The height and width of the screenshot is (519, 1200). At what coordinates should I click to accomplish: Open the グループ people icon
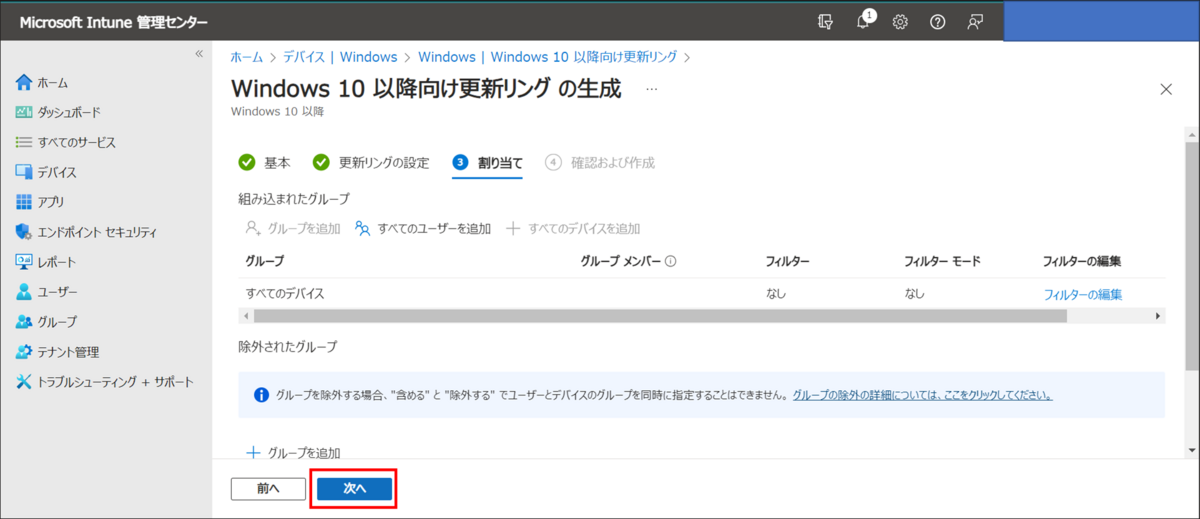(x=25, y=322)
